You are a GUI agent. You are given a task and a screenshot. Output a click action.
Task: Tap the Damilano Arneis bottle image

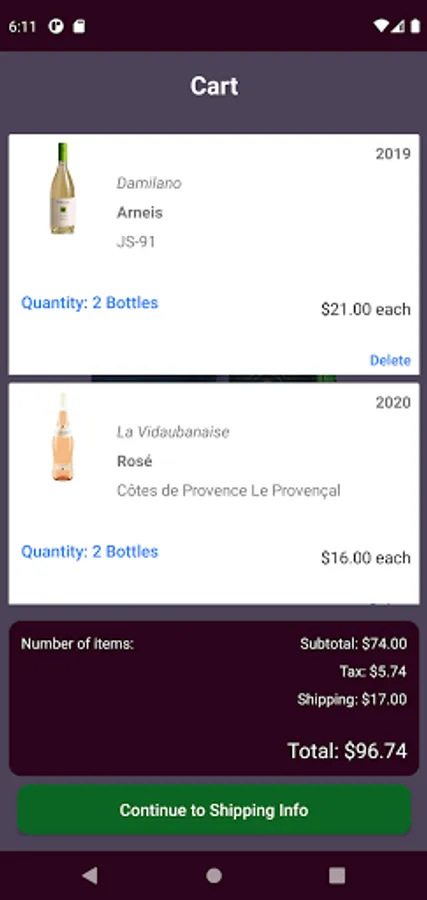click(x=62, y=188)
